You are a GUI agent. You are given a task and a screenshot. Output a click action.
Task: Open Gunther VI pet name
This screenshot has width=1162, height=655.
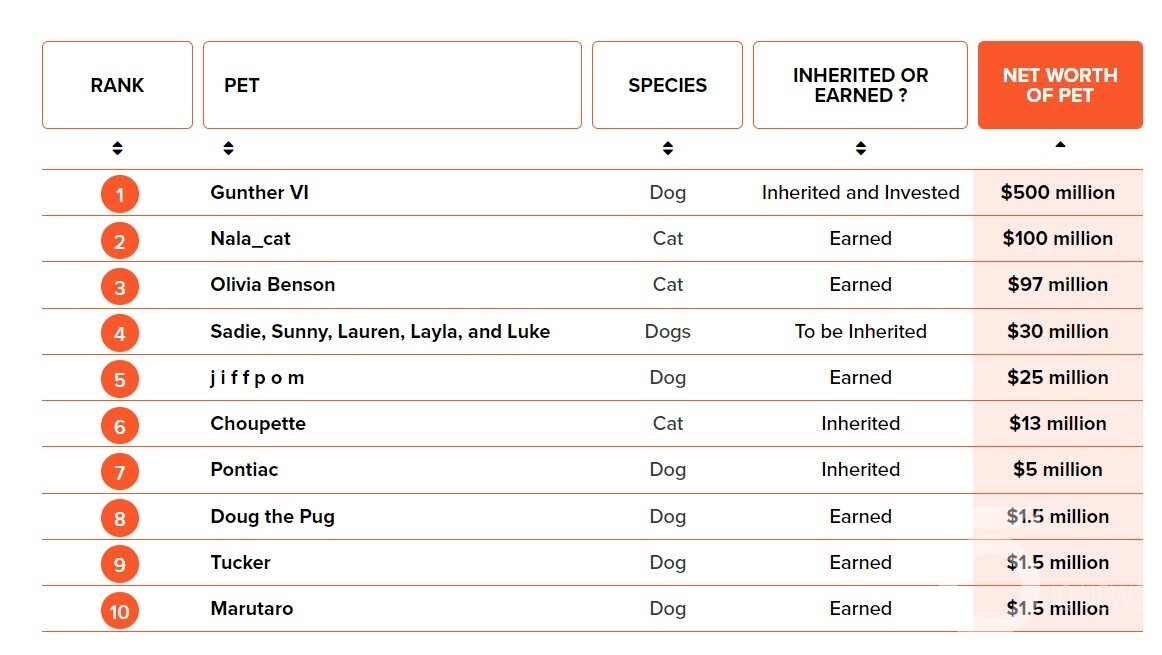(259, 193)
